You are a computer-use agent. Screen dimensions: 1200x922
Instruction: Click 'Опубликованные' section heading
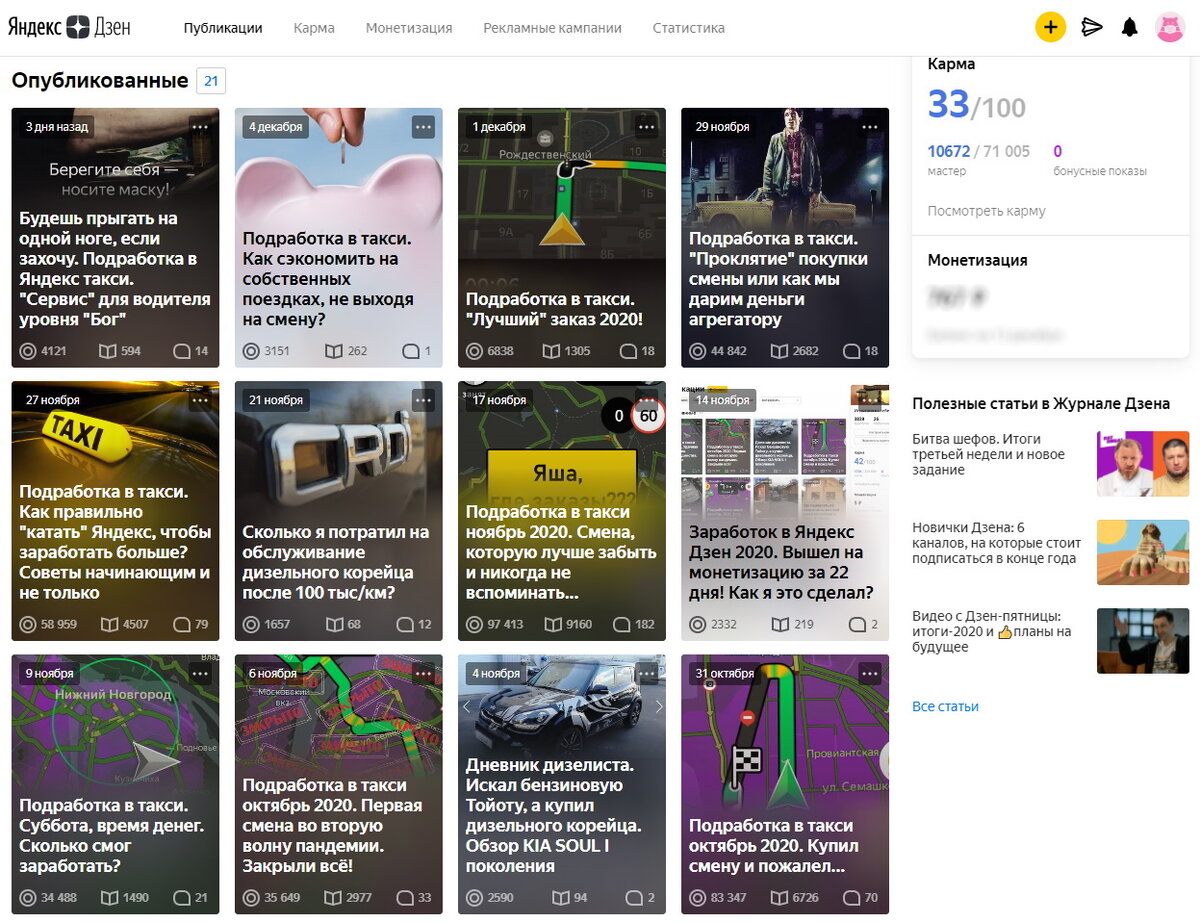pos(99,80)
